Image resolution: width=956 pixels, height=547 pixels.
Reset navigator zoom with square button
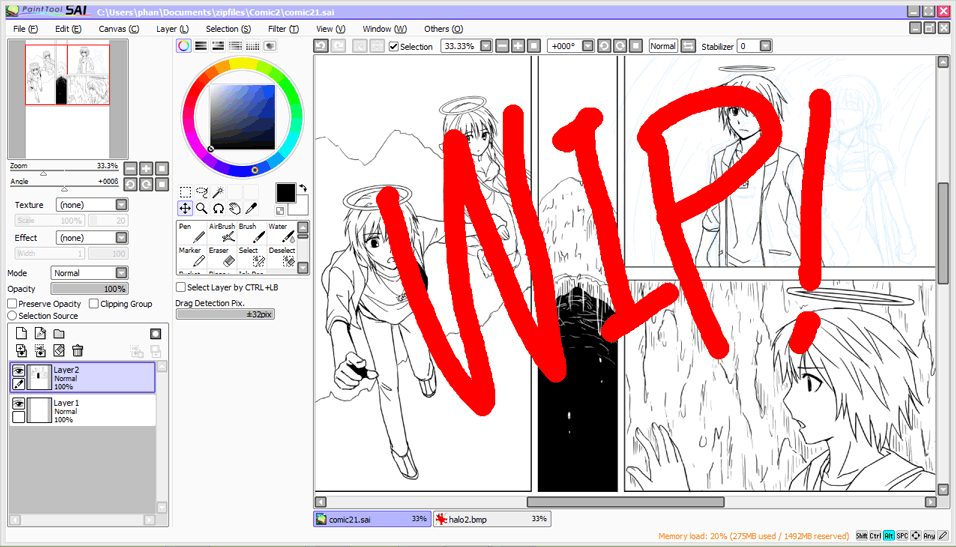[162, 169]
